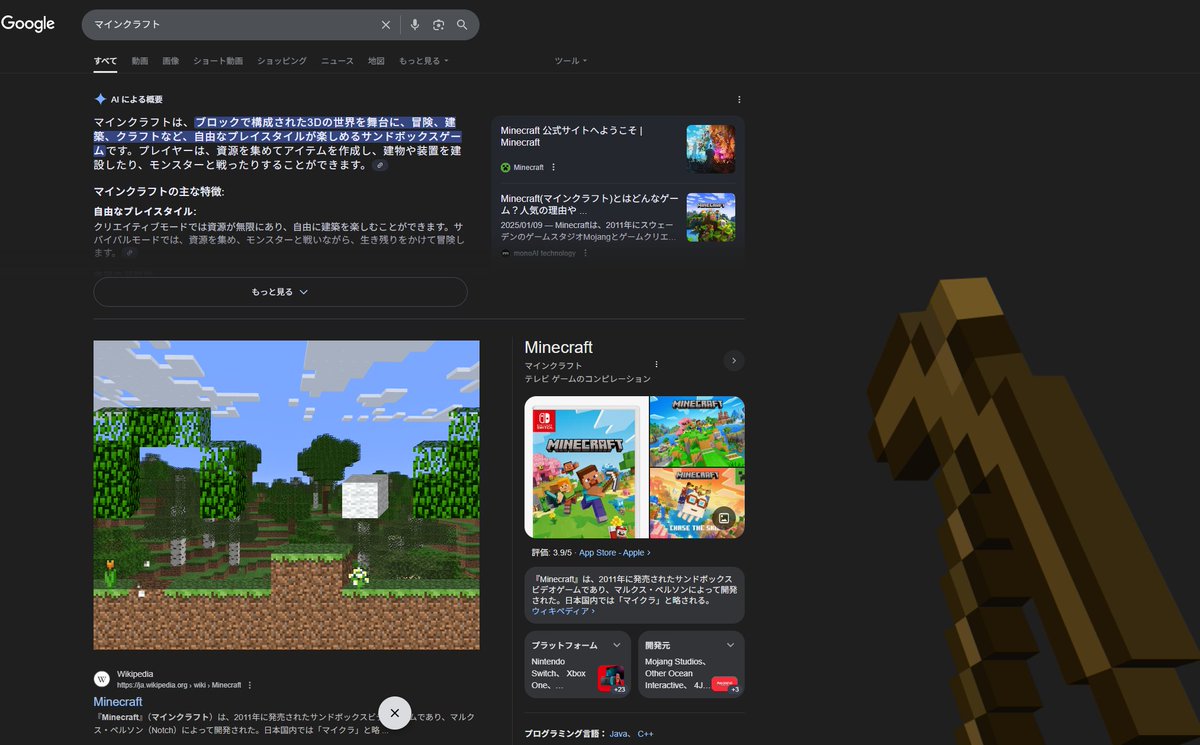This screenshot has width=1200, height=745.
Task: Click the Wikipedia URL breadcrumb text
Action: [179, 685]
